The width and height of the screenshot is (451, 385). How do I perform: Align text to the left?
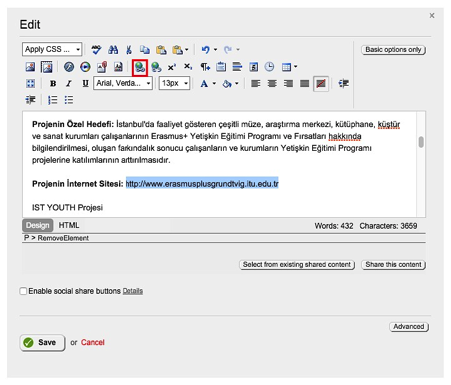pos(256,83)
